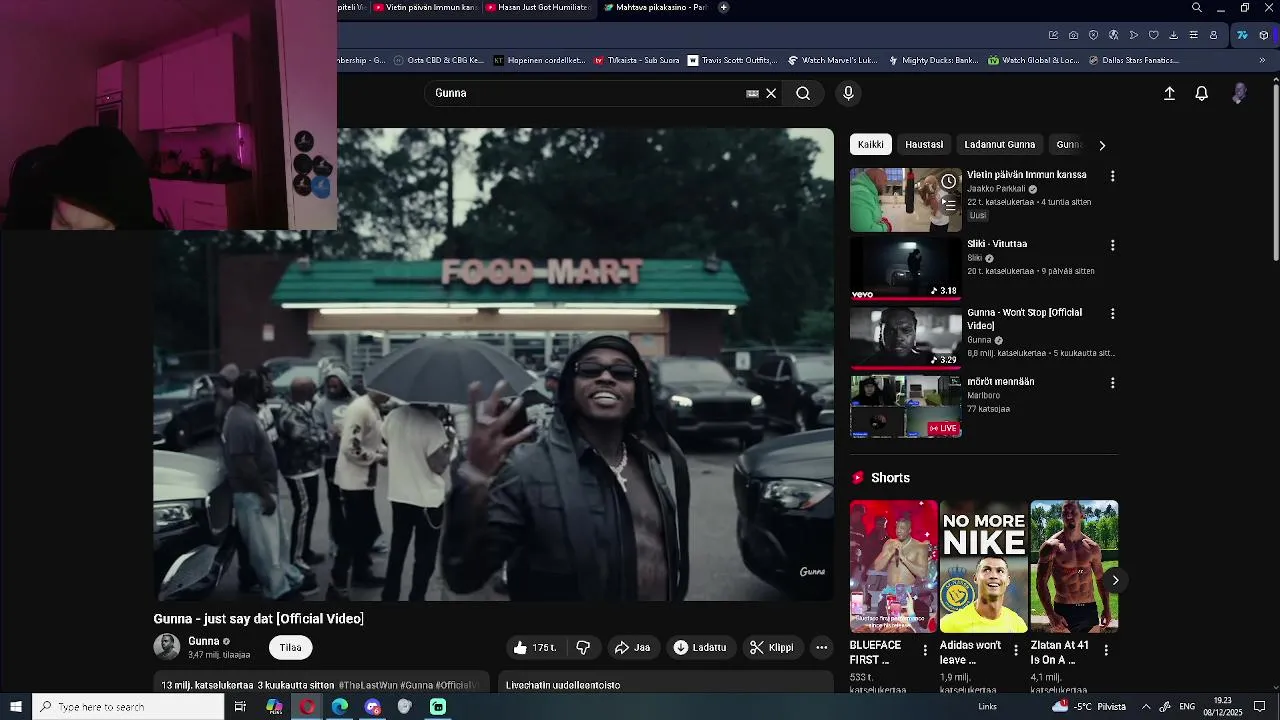Open the mörot mennään live stream
The width and height of the screenshot is (1280, 720).
pos(905,407)
